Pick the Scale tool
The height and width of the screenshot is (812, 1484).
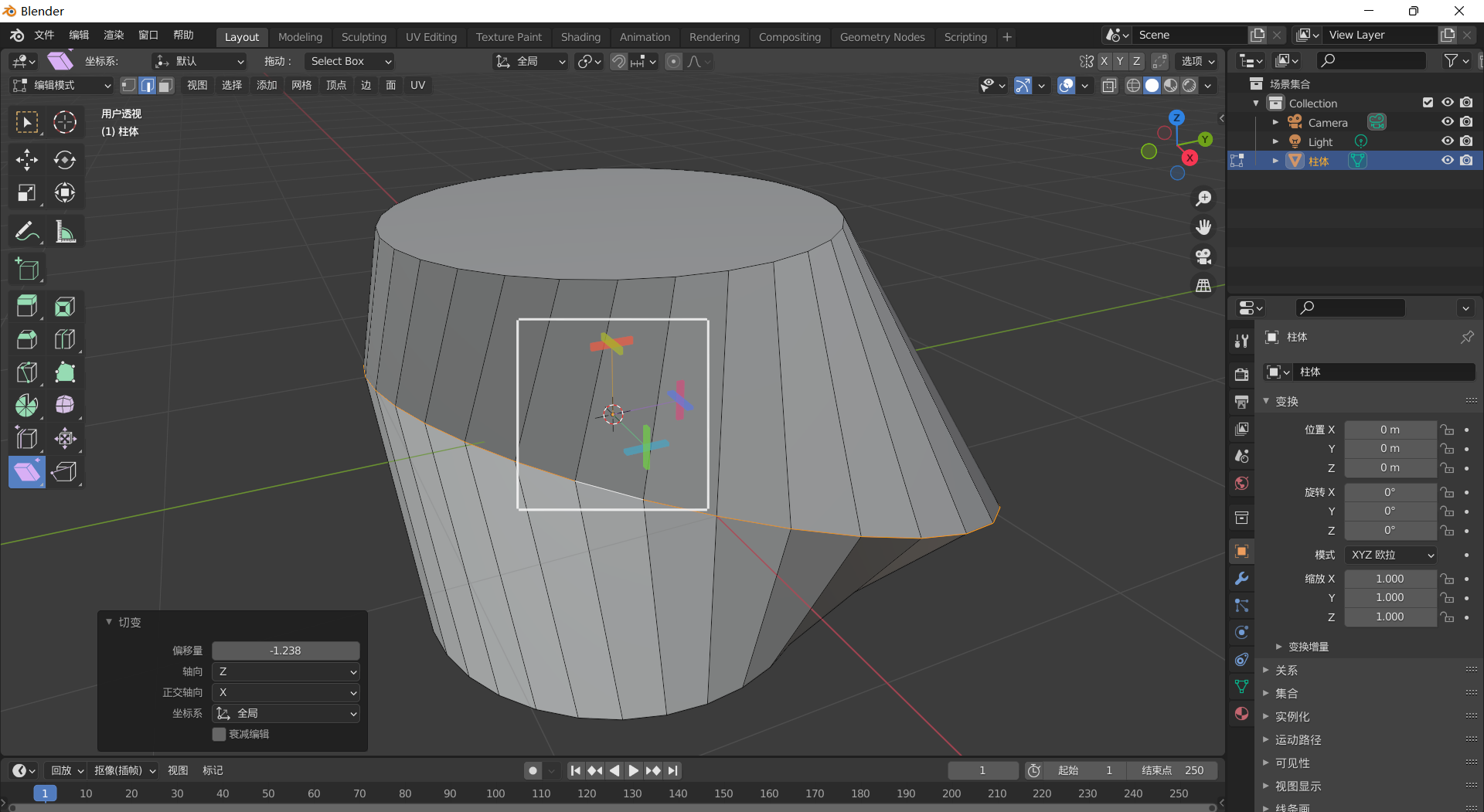(x=27, y=192)
